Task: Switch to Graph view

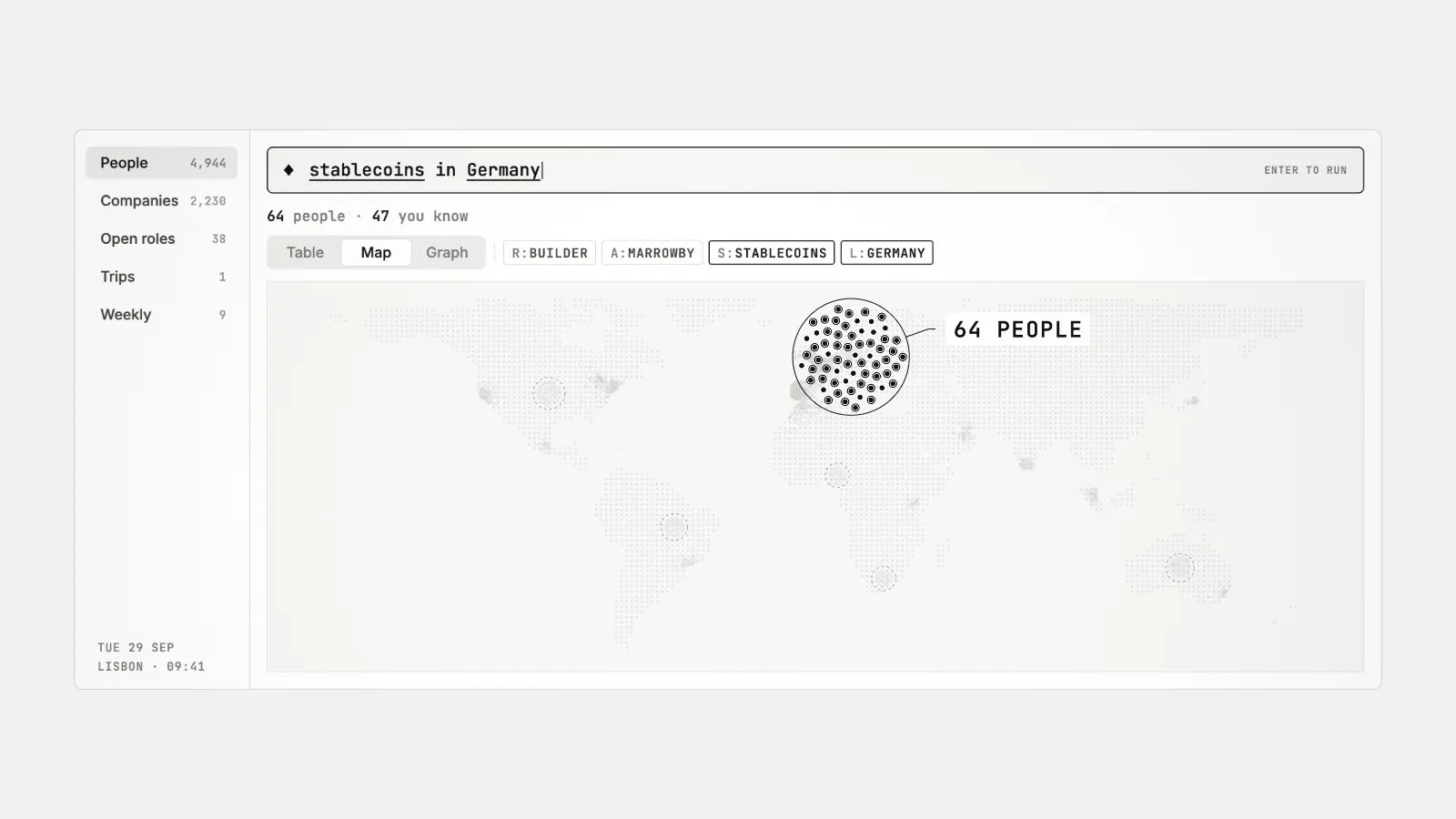Action: pos(447,253)
